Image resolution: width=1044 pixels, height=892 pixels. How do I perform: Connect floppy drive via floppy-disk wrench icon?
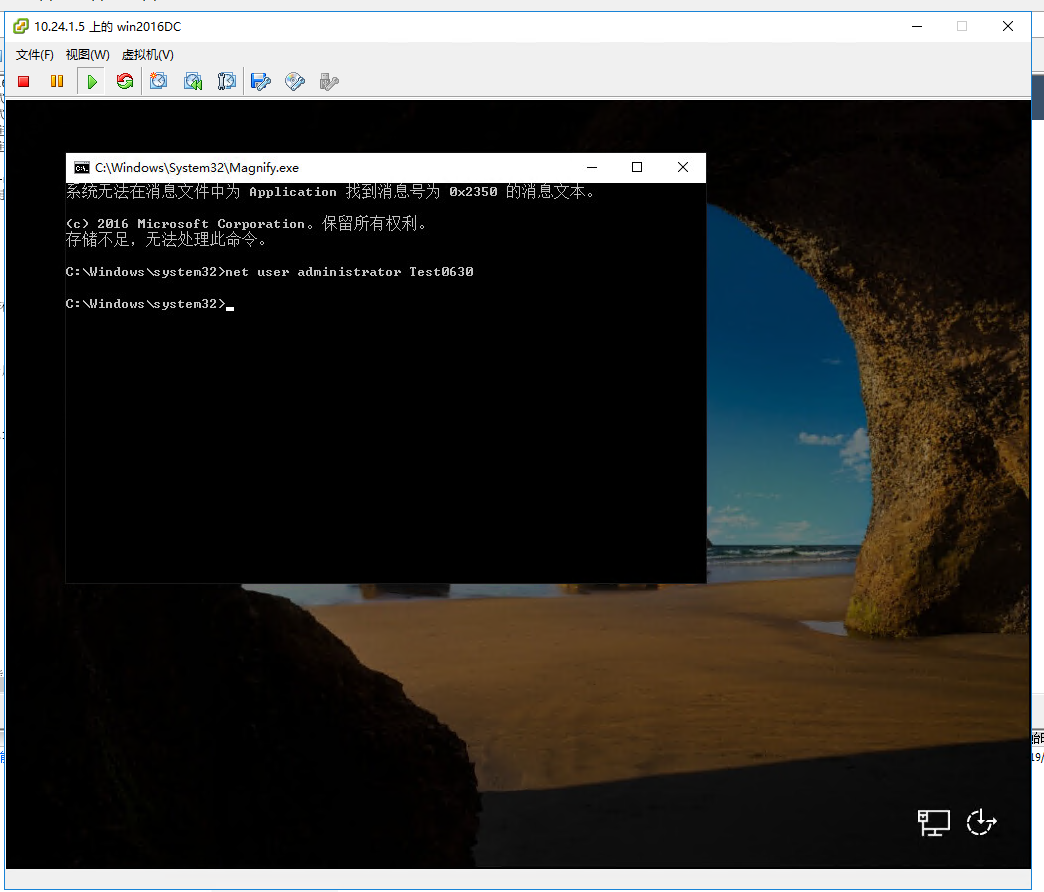tap(260, 81)
